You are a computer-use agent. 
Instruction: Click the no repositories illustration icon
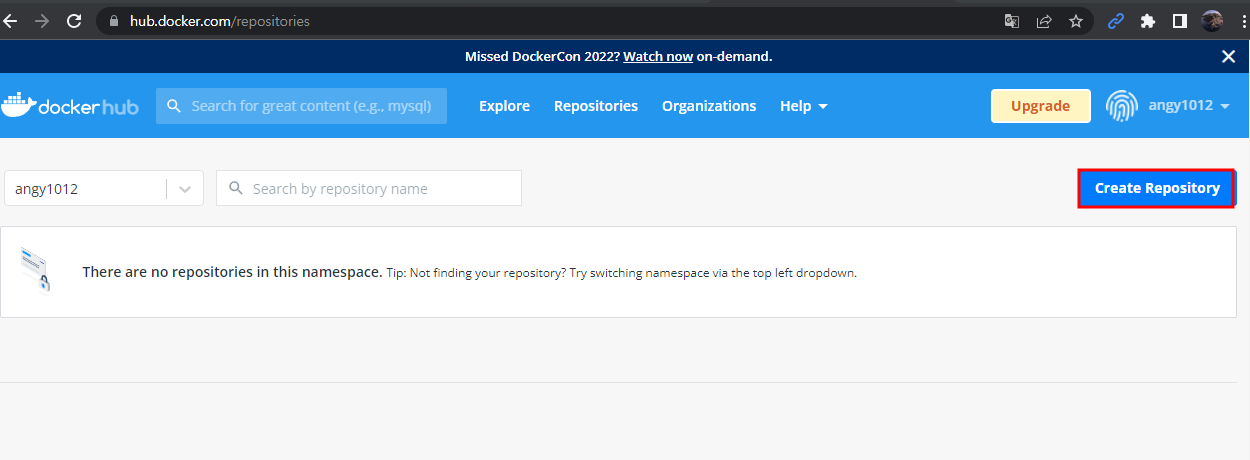(35, 270)
